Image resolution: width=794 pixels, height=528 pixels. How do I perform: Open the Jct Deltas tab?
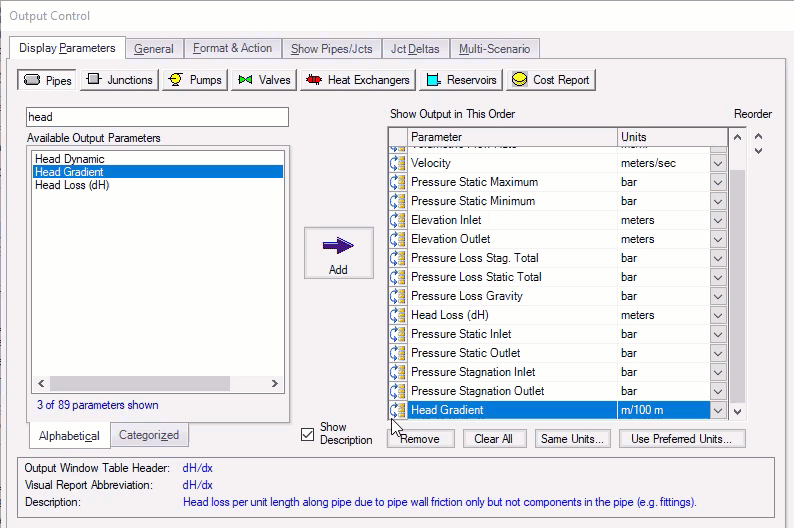tap(415, 49)
